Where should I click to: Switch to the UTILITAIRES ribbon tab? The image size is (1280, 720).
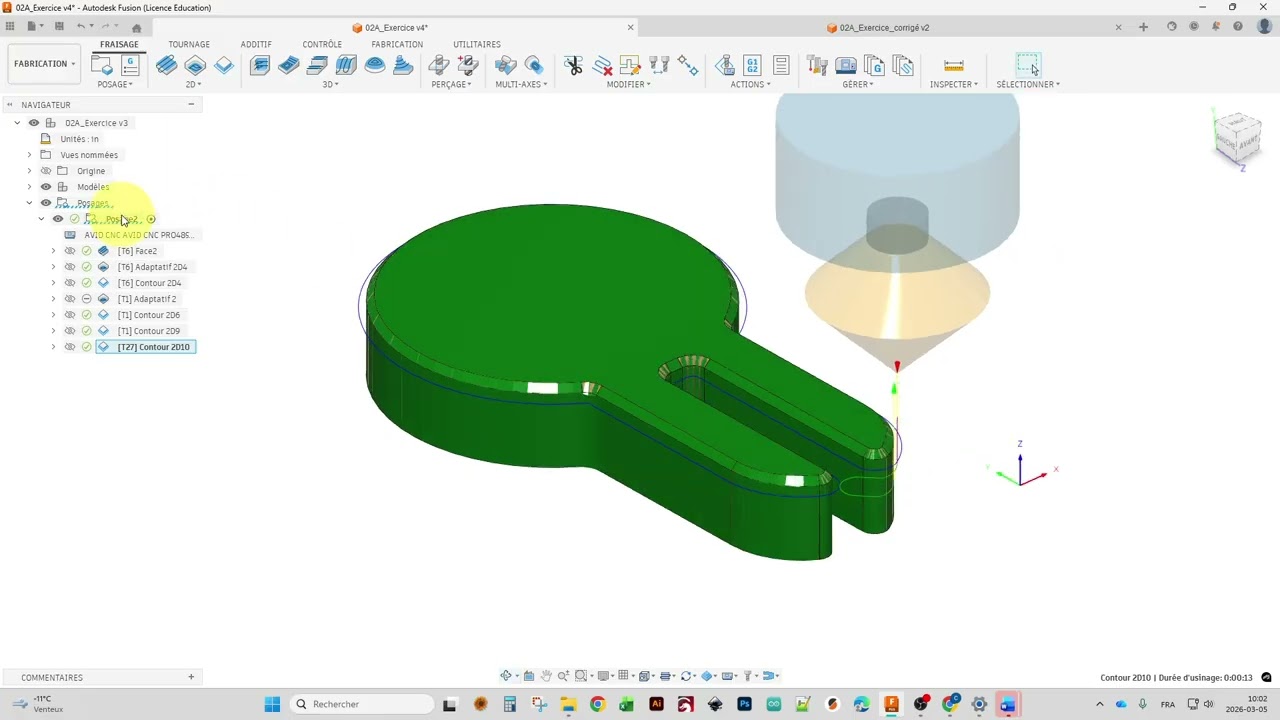coord(477,44)
